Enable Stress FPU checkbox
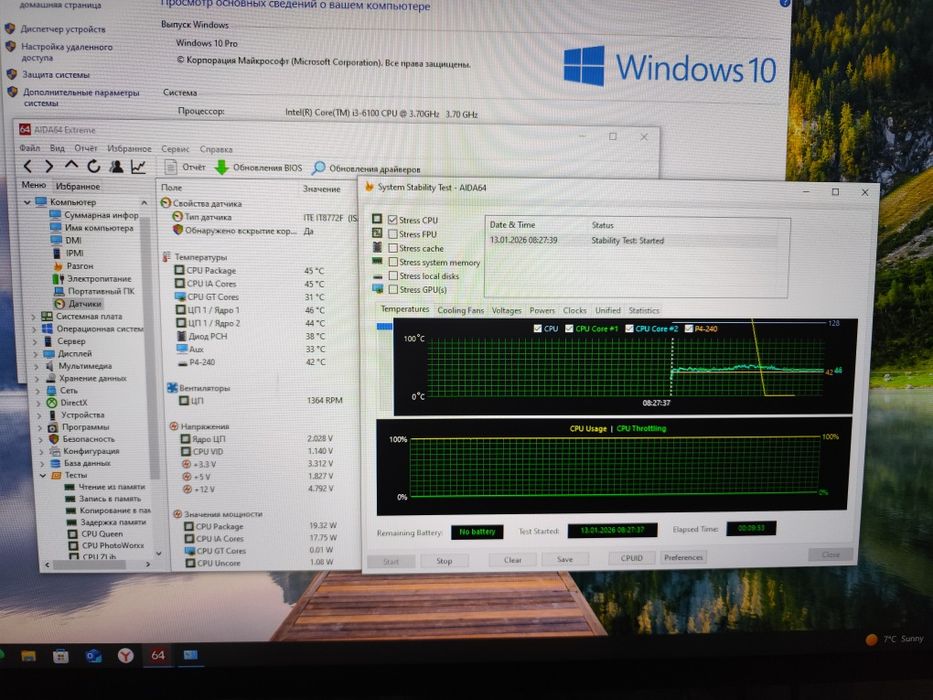 pyautogui.click(x=393, y=234)
